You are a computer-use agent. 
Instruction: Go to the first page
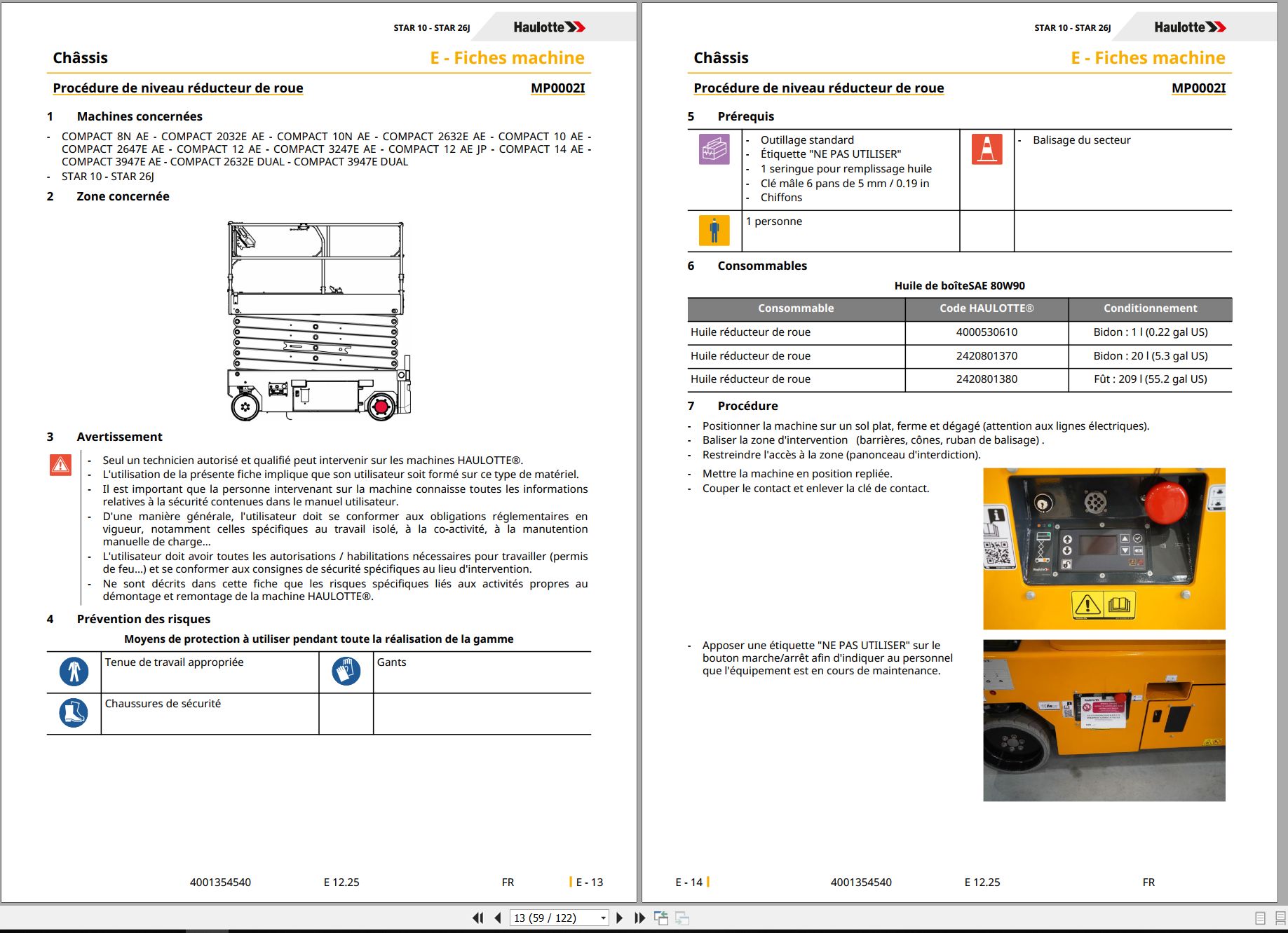point(478,918)
